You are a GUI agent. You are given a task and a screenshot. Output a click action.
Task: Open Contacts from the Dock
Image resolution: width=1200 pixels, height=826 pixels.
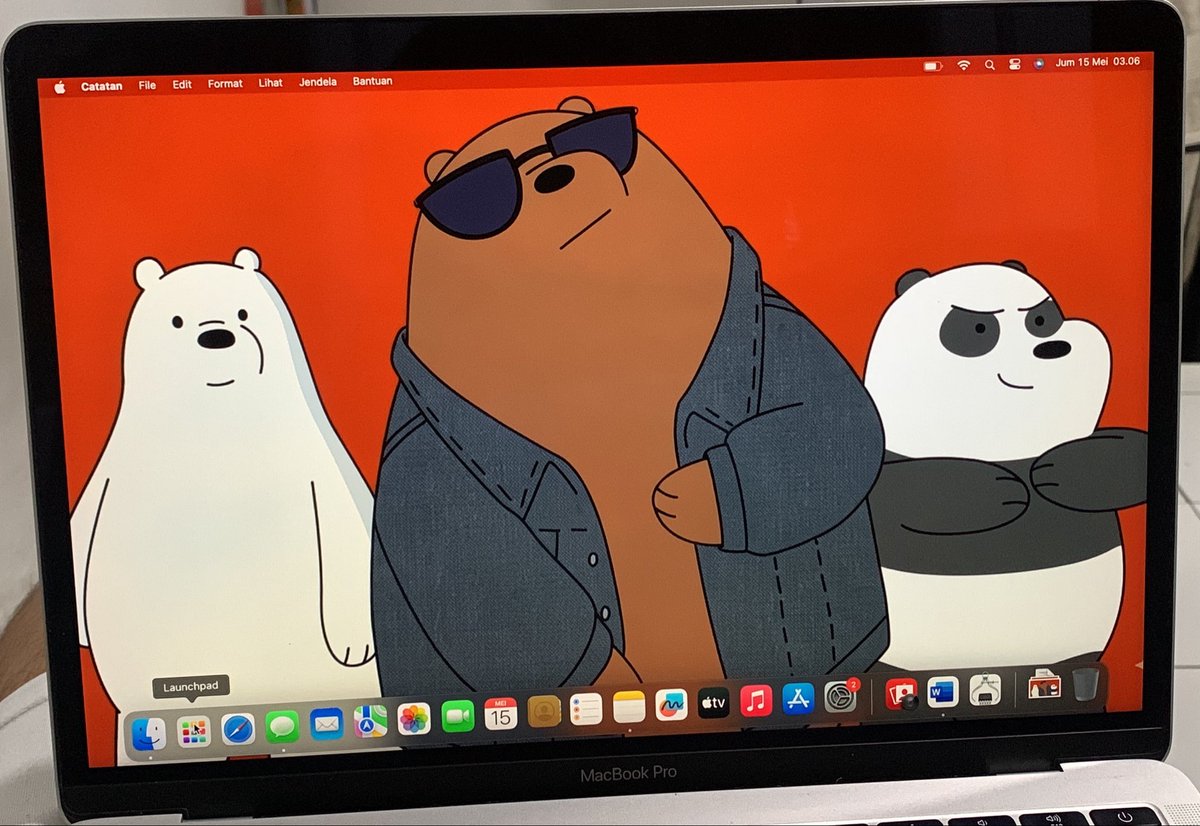(544, 711)
